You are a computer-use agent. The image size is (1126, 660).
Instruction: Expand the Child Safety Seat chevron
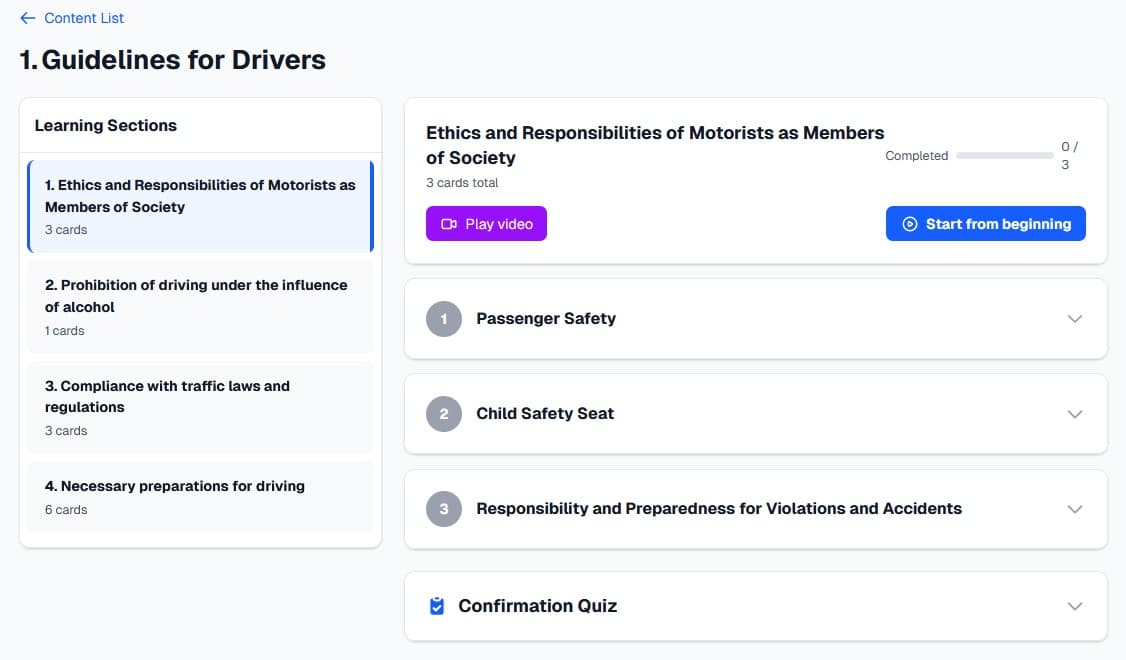(x=1075, y=414)
